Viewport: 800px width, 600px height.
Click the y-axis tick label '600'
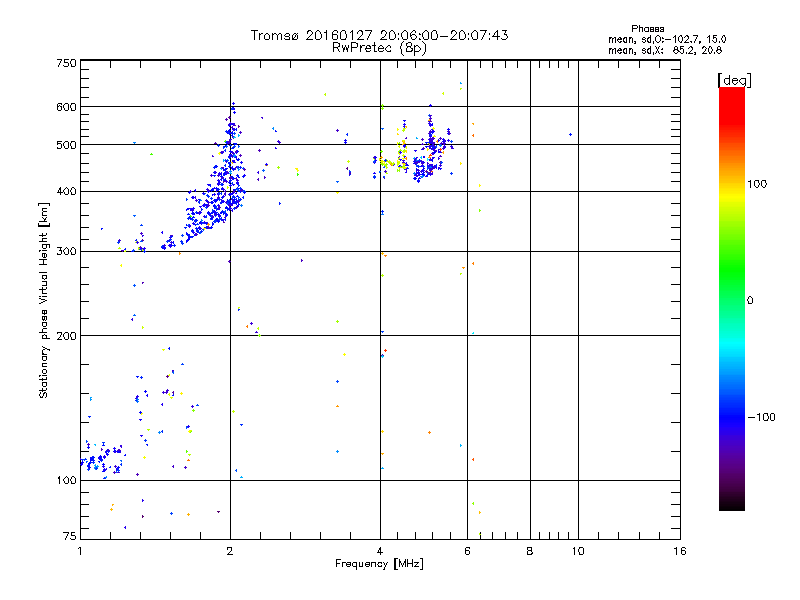(x=66, y=107)
